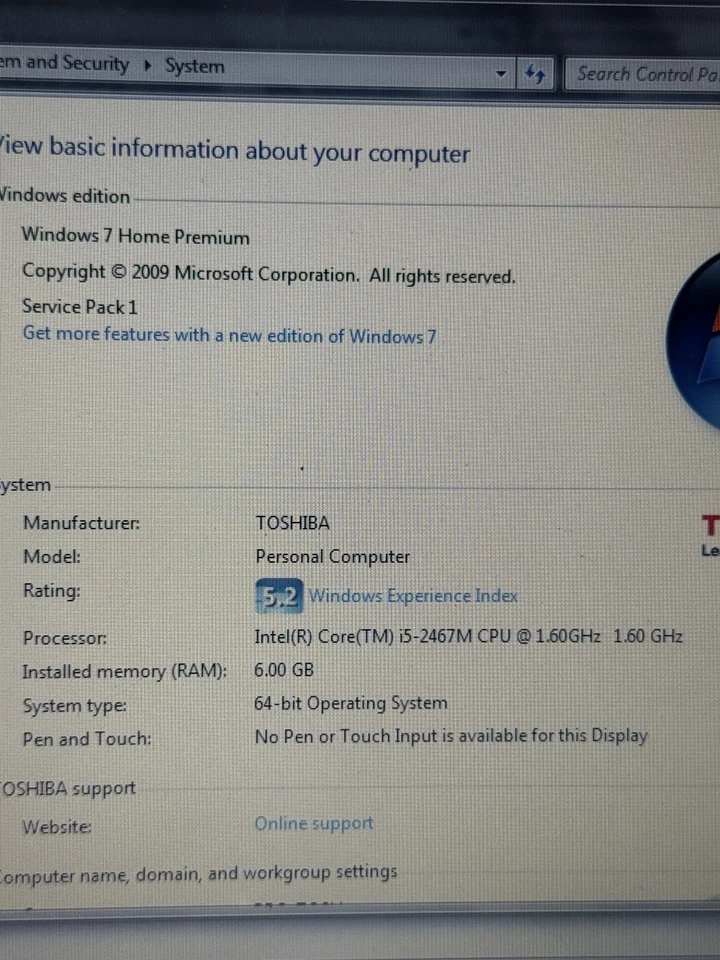Click 'Computer name, domain, and workgroup settings' heading

tap(198, 873)
